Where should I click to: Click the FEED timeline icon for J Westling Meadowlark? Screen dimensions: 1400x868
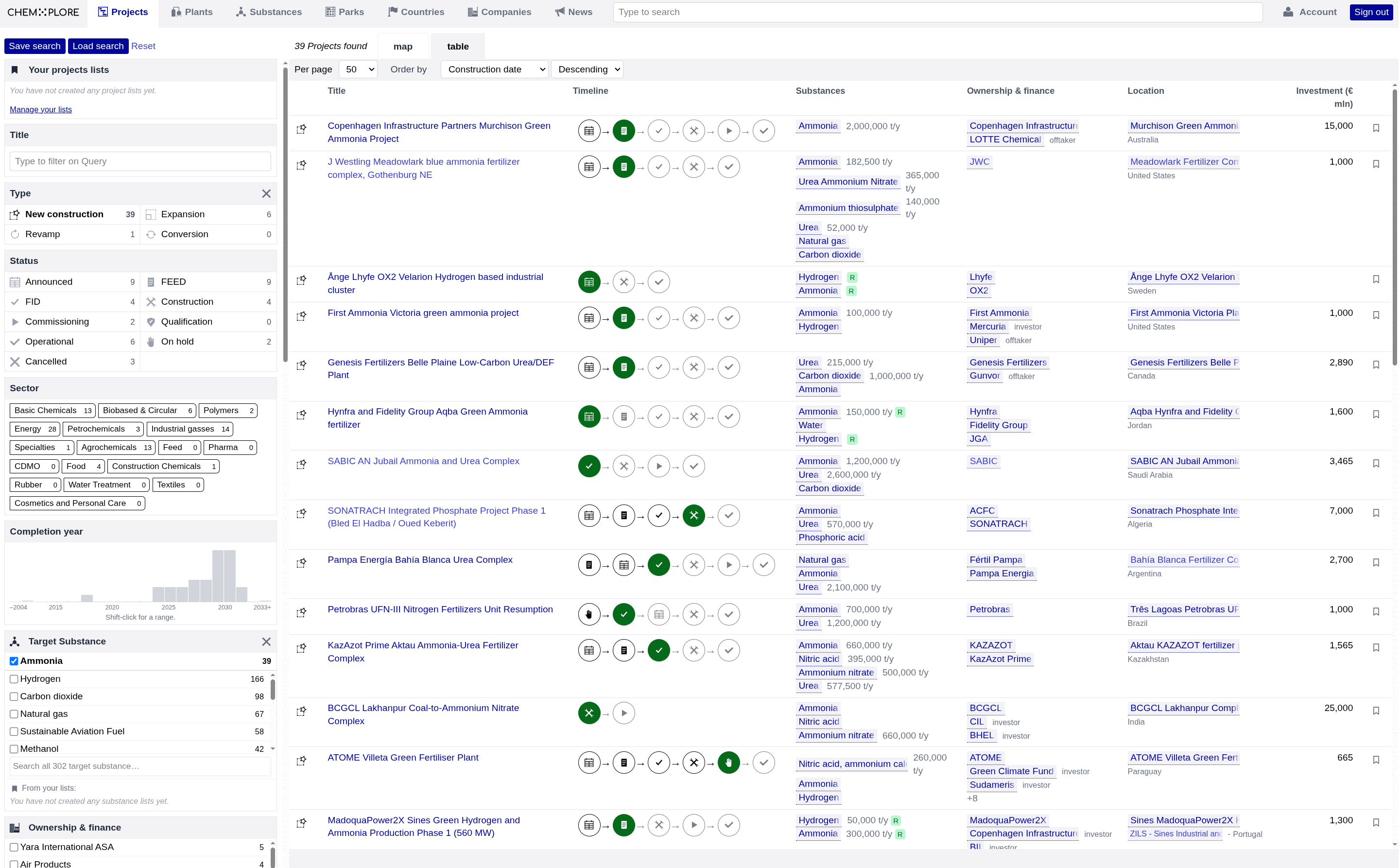tap(624, 167)
